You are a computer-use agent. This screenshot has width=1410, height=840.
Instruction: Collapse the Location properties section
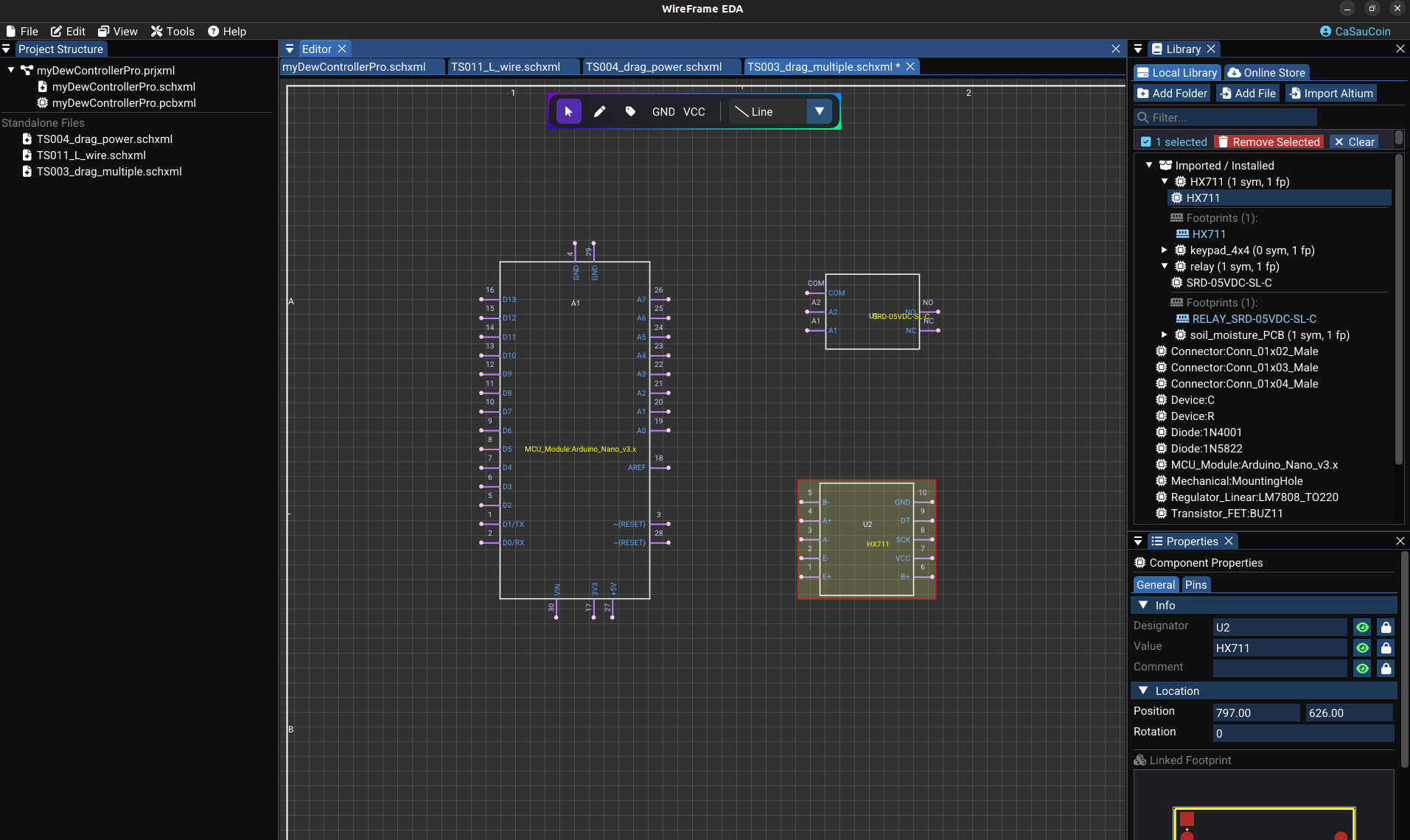[x=1144, y=690]
